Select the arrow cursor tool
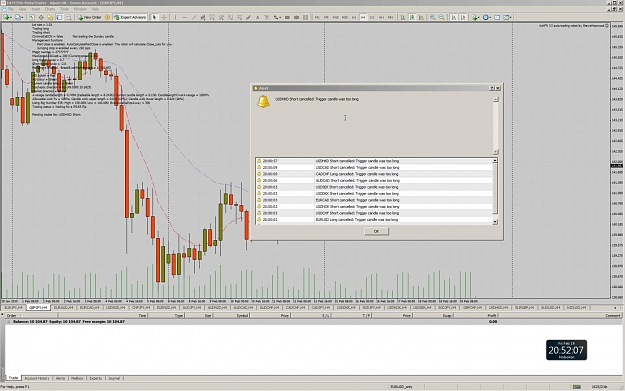Screen dimensions: 625x391 154,17
